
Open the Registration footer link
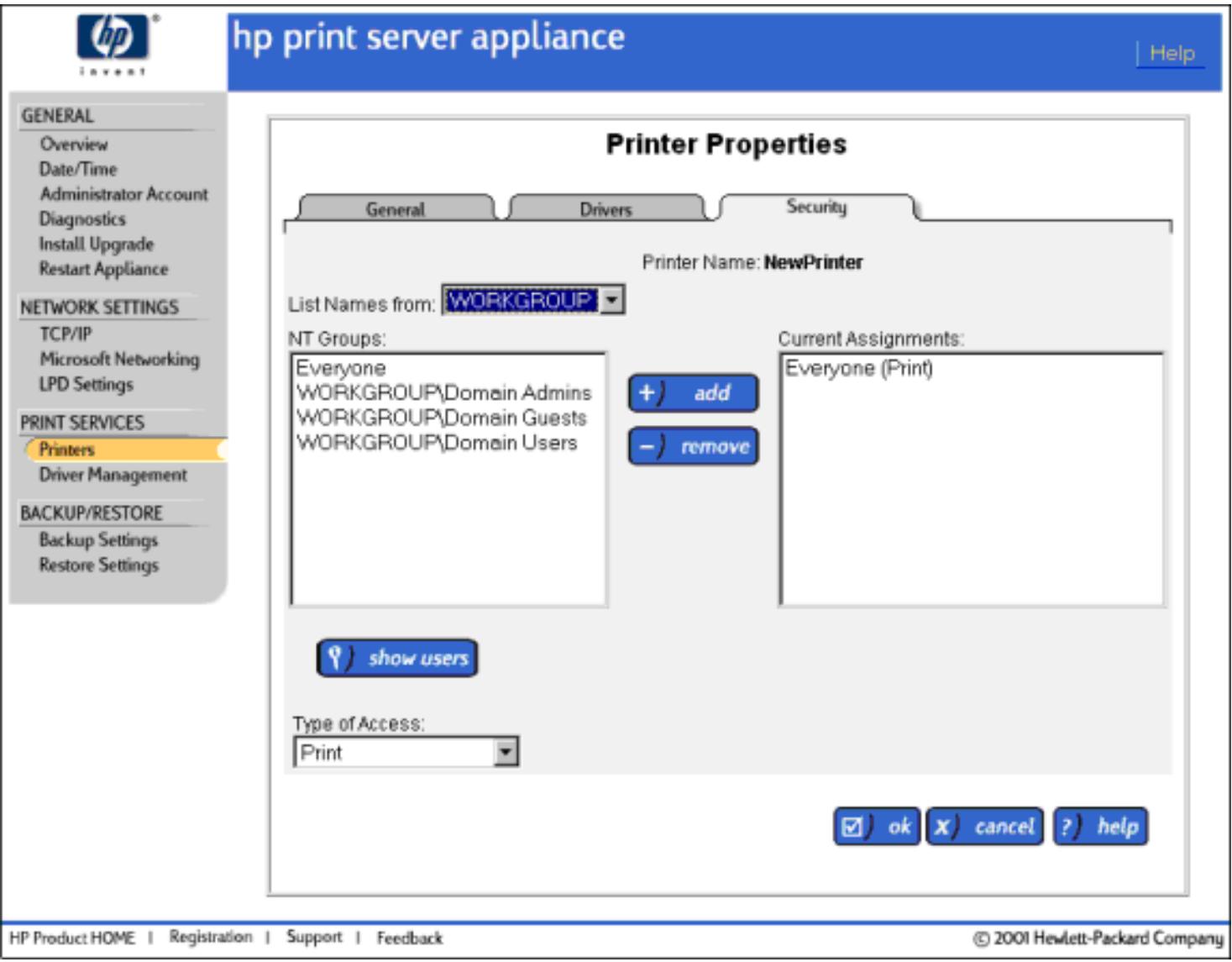211,937
